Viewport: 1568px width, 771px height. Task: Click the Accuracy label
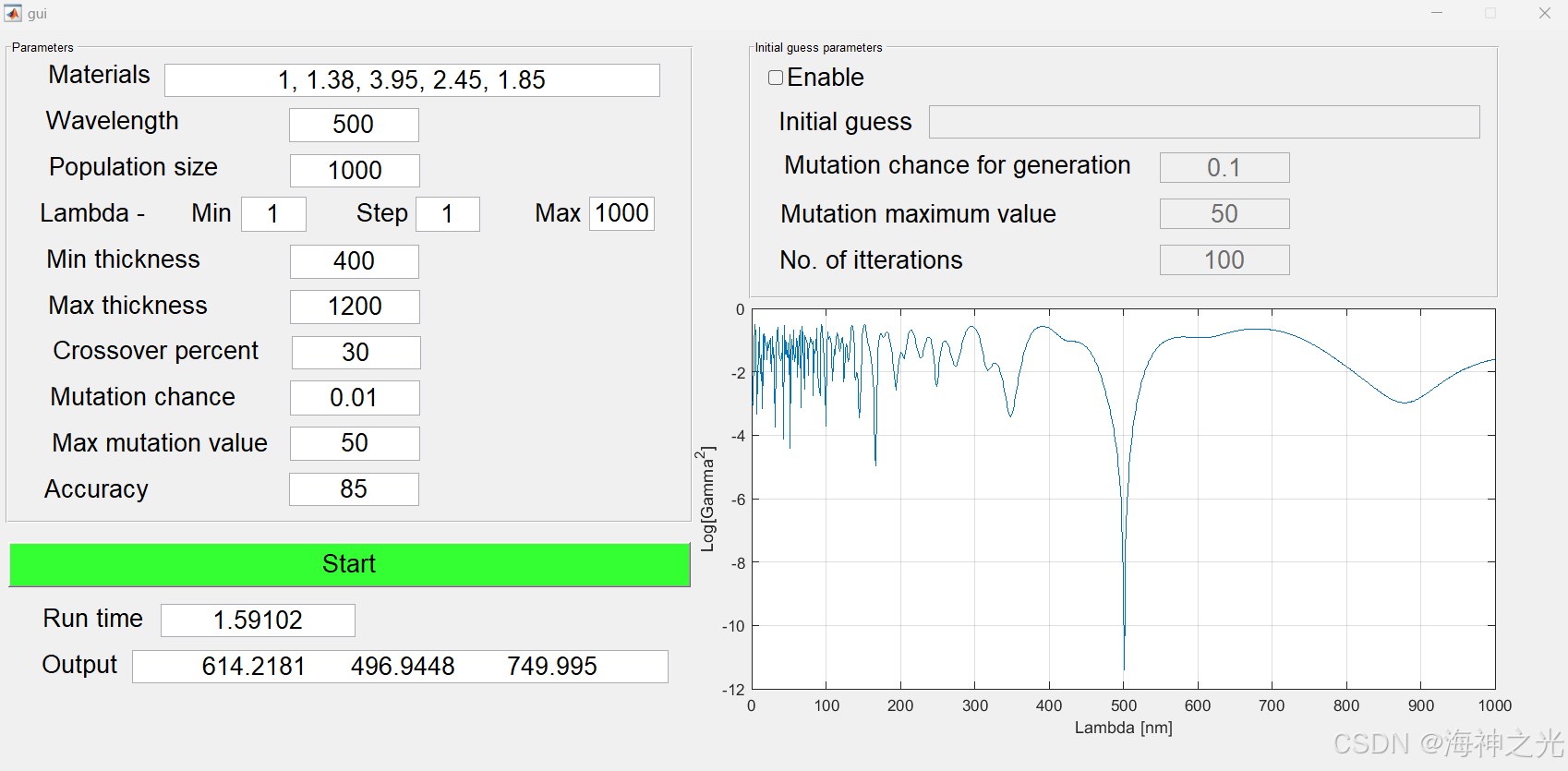pos(96,489)
